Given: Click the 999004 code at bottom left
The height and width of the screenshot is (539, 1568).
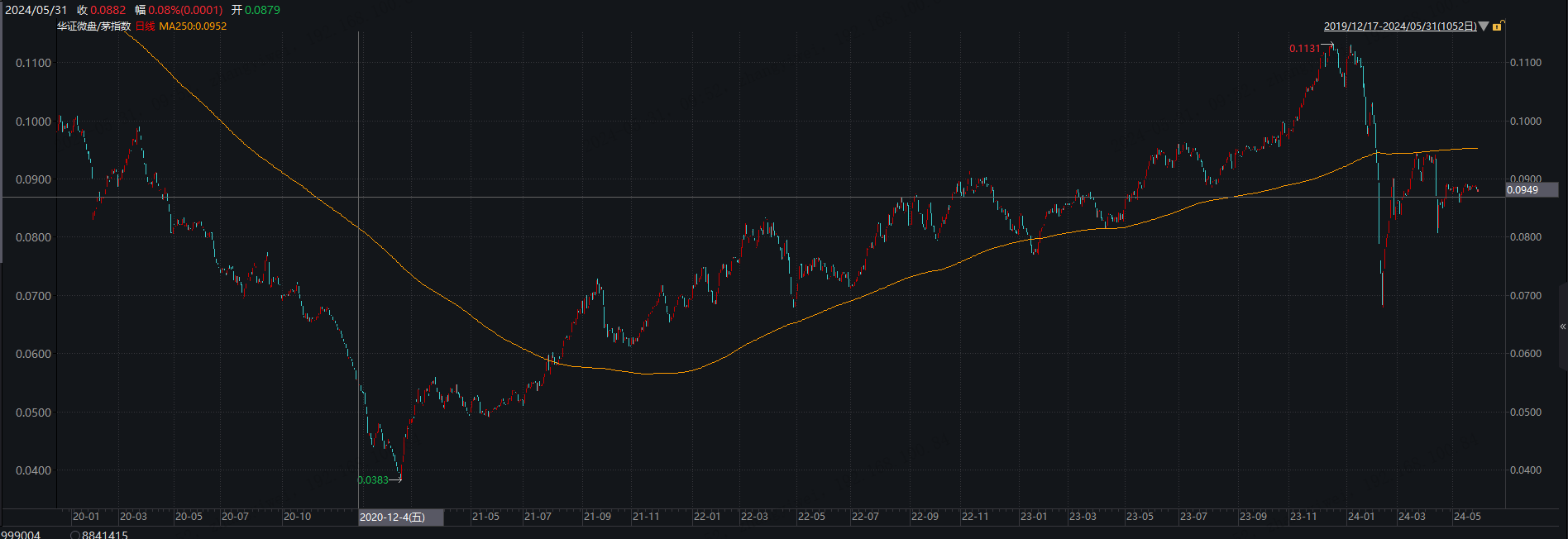Looking at the screenshot, I should pyautogui.click(x=21, y=535).
